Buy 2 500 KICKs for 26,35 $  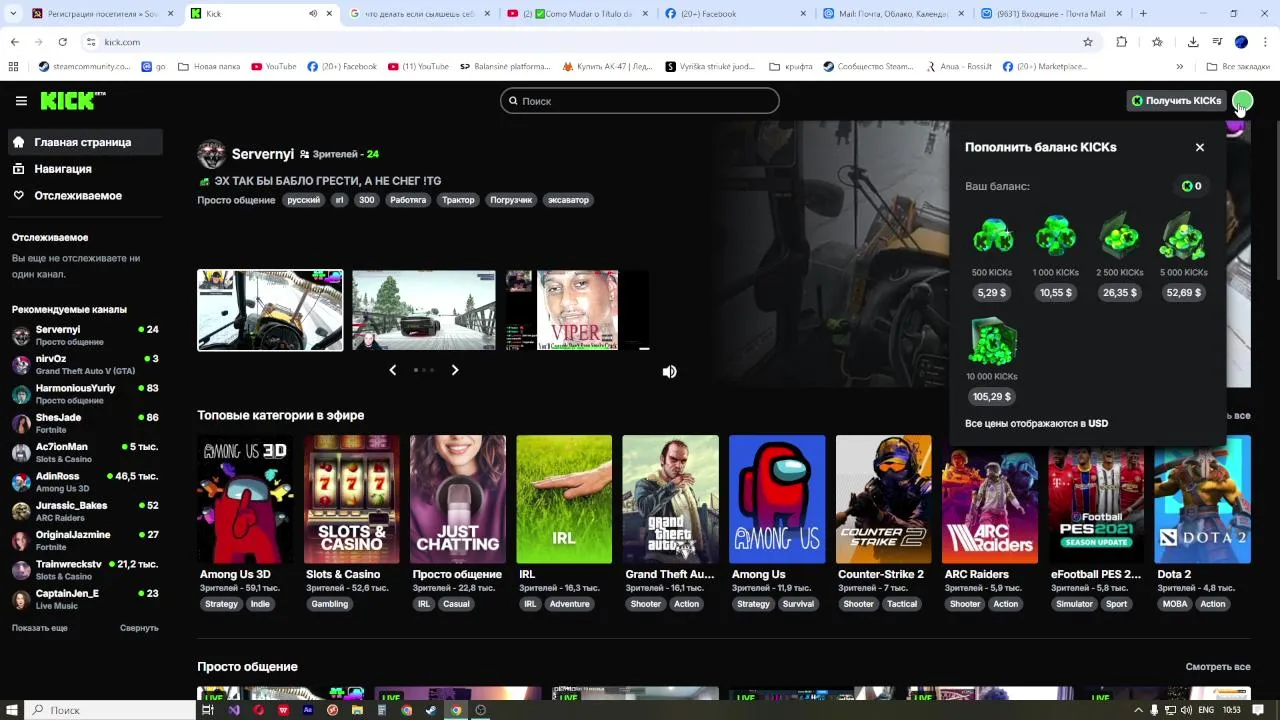coord(1119,293)
